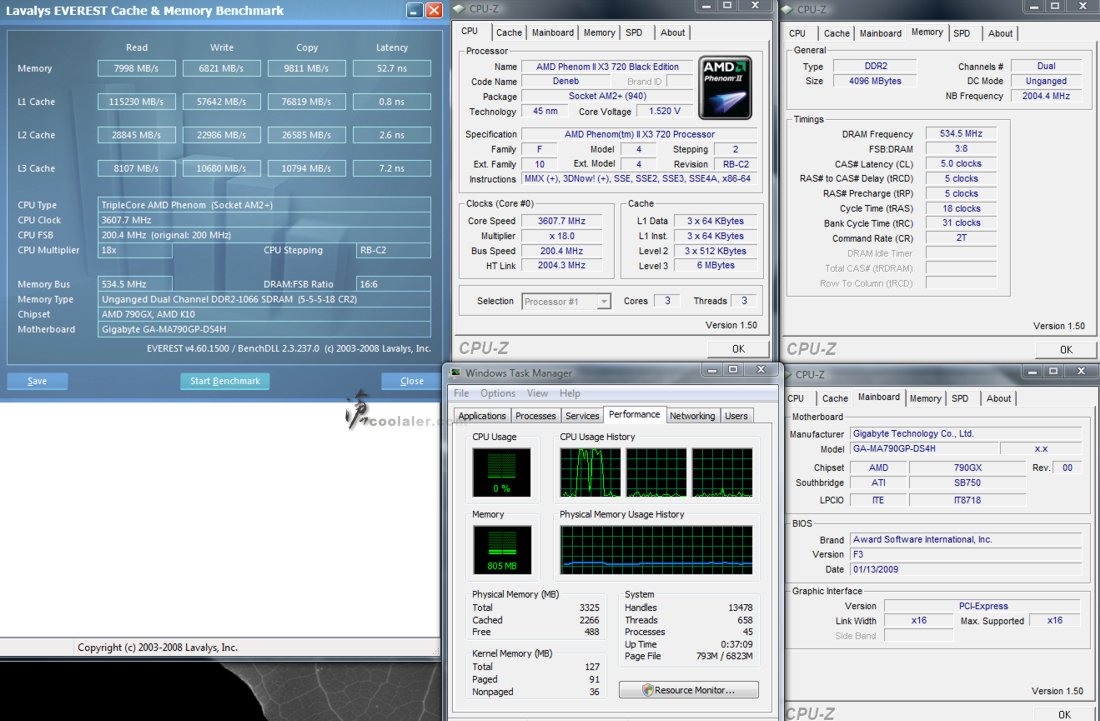Select SPD tab in CPU-Z processor window
This screenshot has height=721, width=1100.
point(634,32)
